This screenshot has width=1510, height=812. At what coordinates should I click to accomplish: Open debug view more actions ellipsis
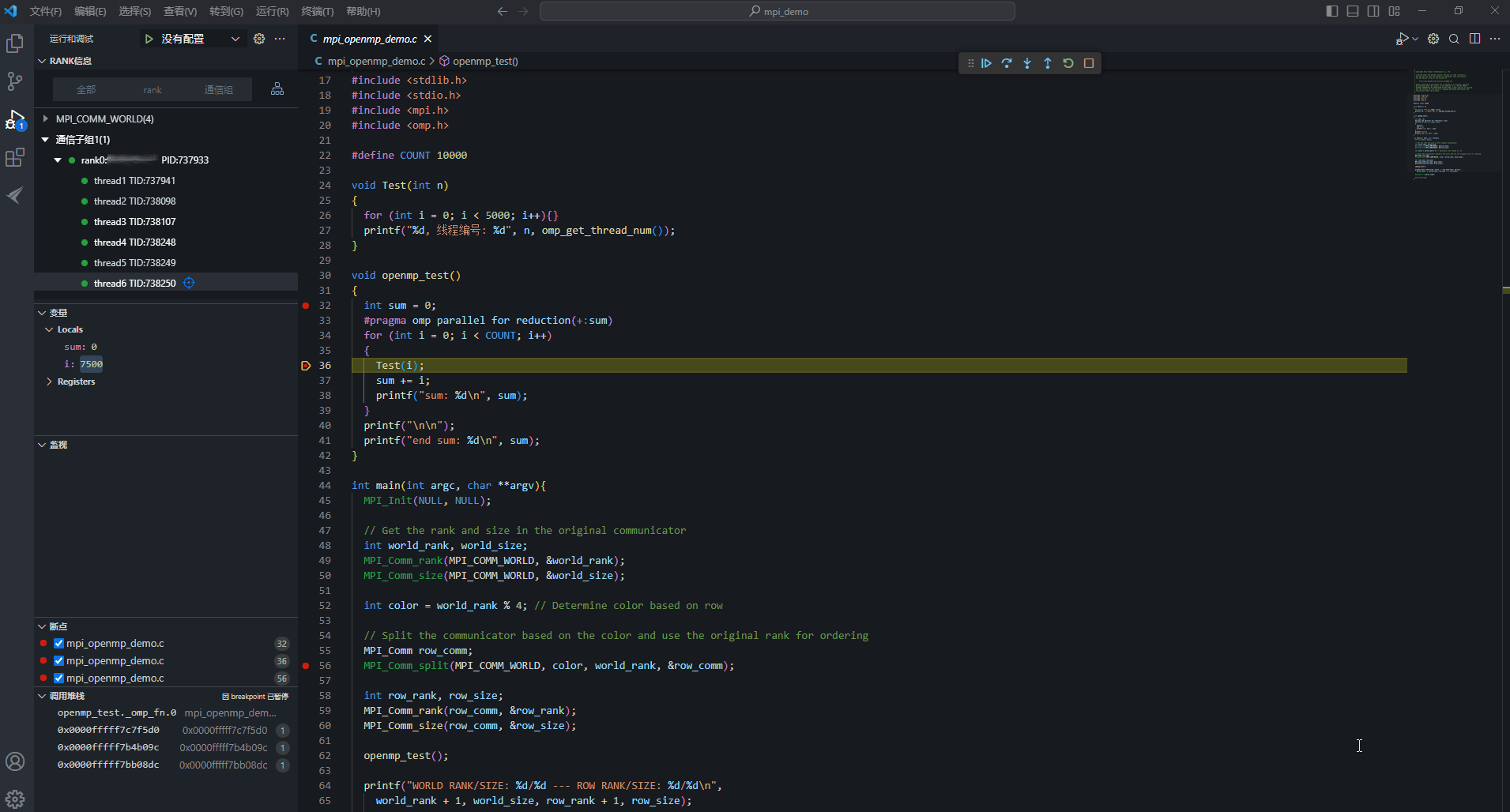280,39
